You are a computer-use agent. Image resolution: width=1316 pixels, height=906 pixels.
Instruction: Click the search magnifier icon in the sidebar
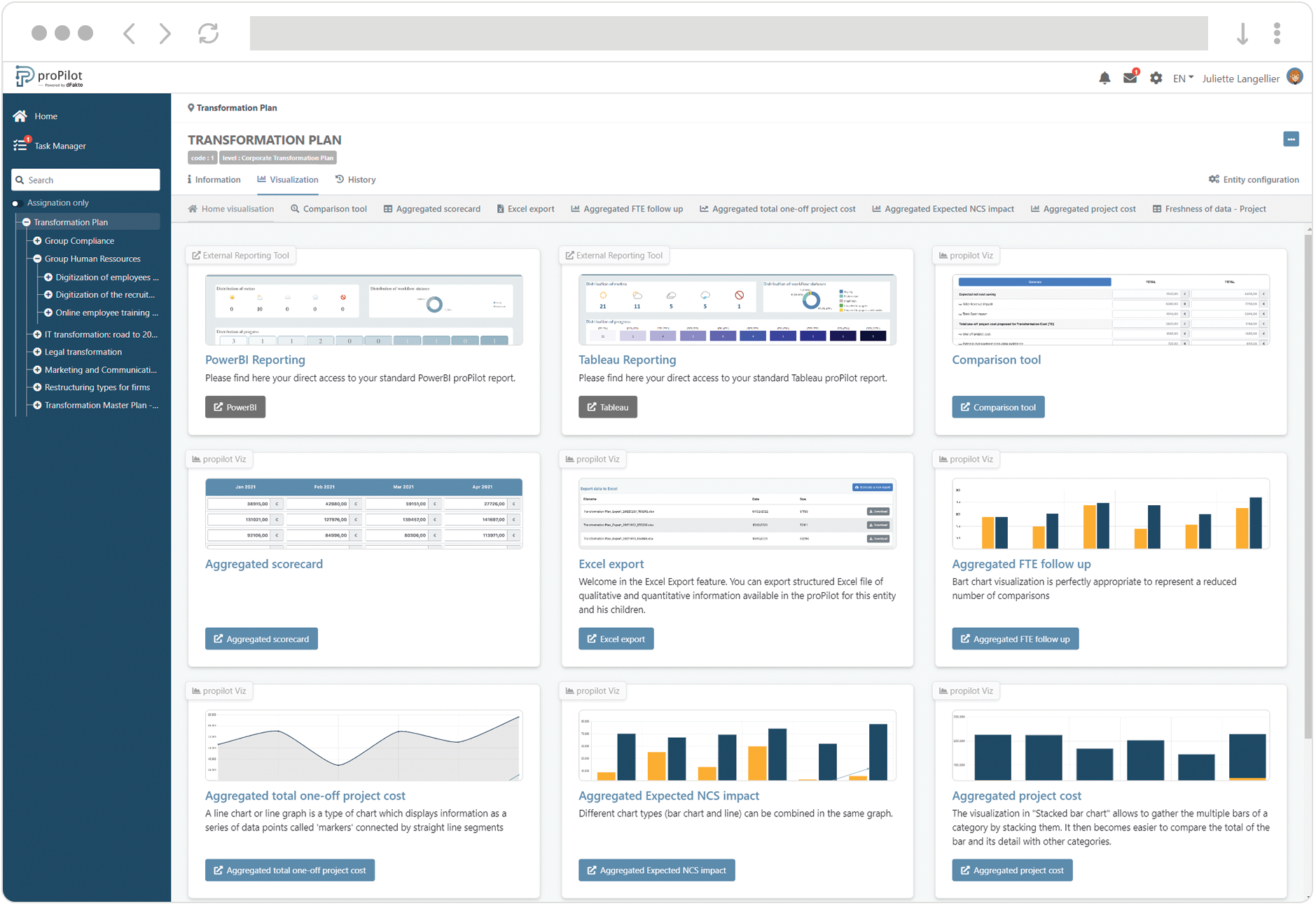coord(21,179)
